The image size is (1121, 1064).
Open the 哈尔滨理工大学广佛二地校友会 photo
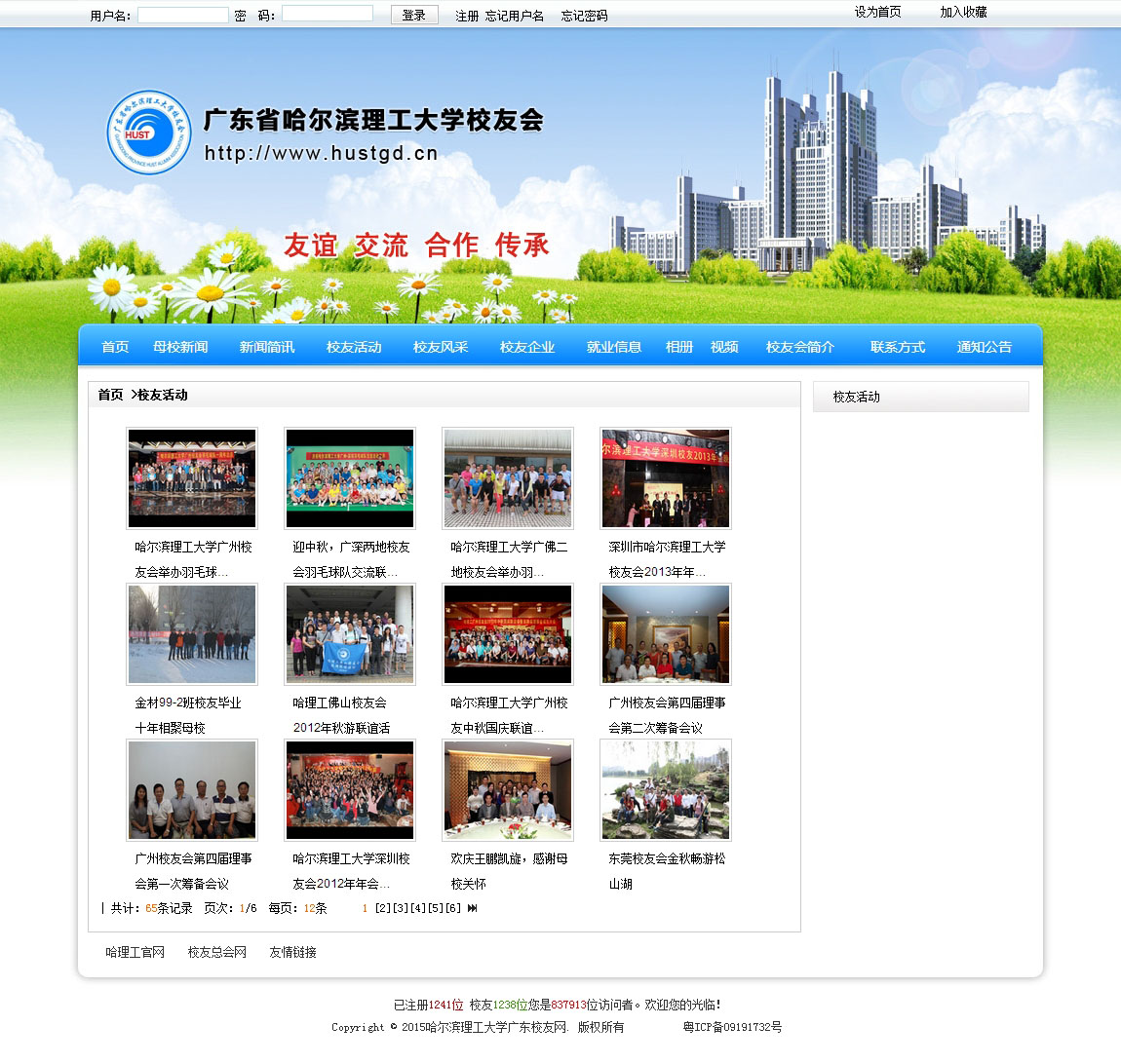pyautogui.click(x=508, y=478)
